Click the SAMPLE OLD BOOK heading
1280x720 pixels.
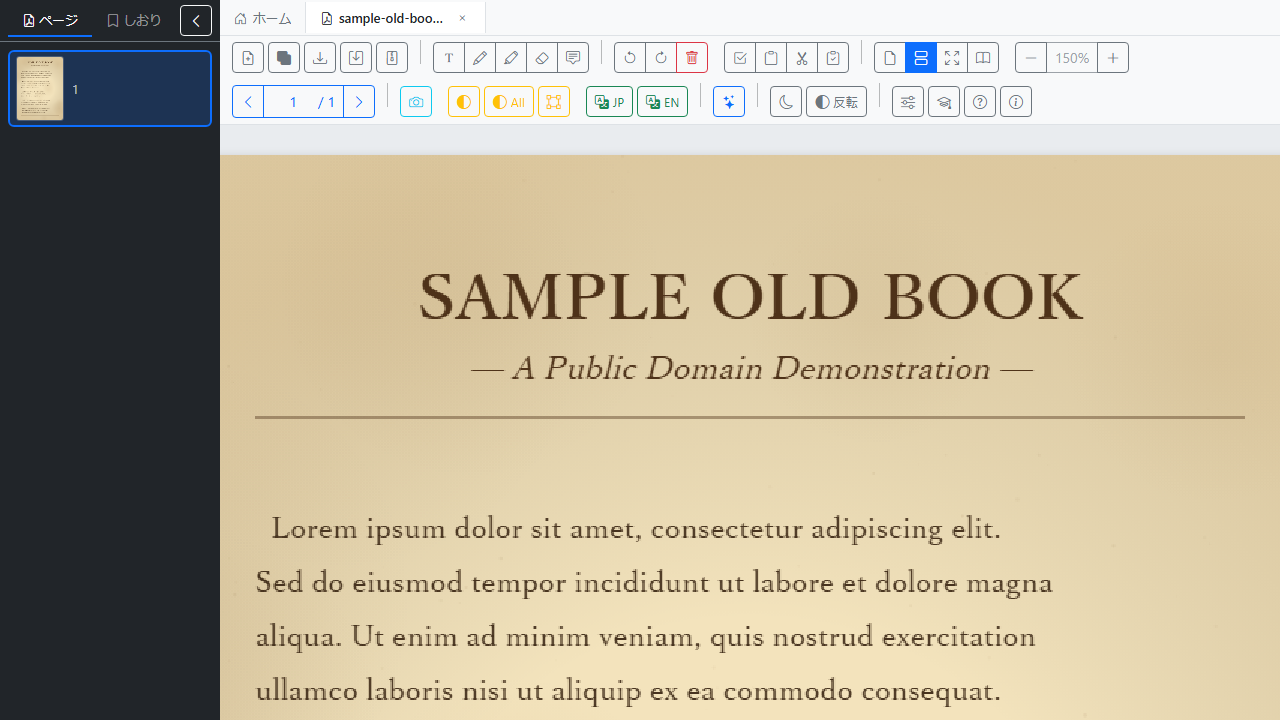point(750,296)
